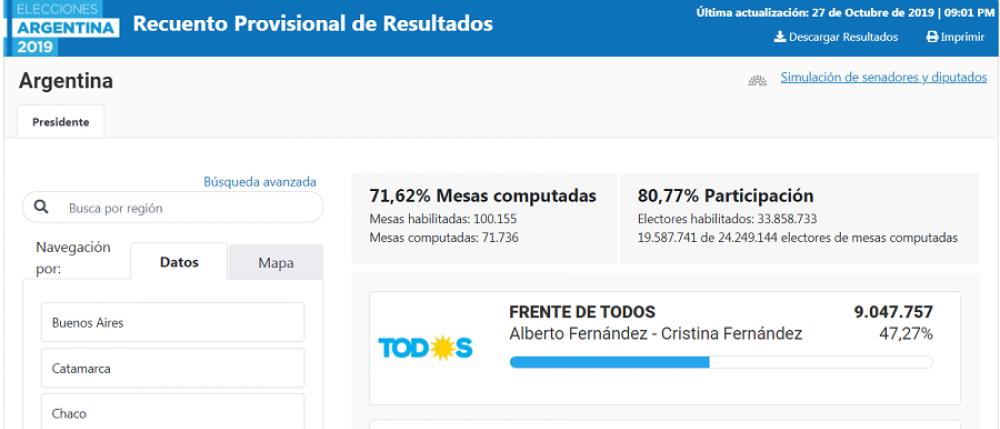Image resolution: width=1000 pixels, height=429 pixels.
Task: Click the magnifying glass search icon
Action: pos(41,207)
